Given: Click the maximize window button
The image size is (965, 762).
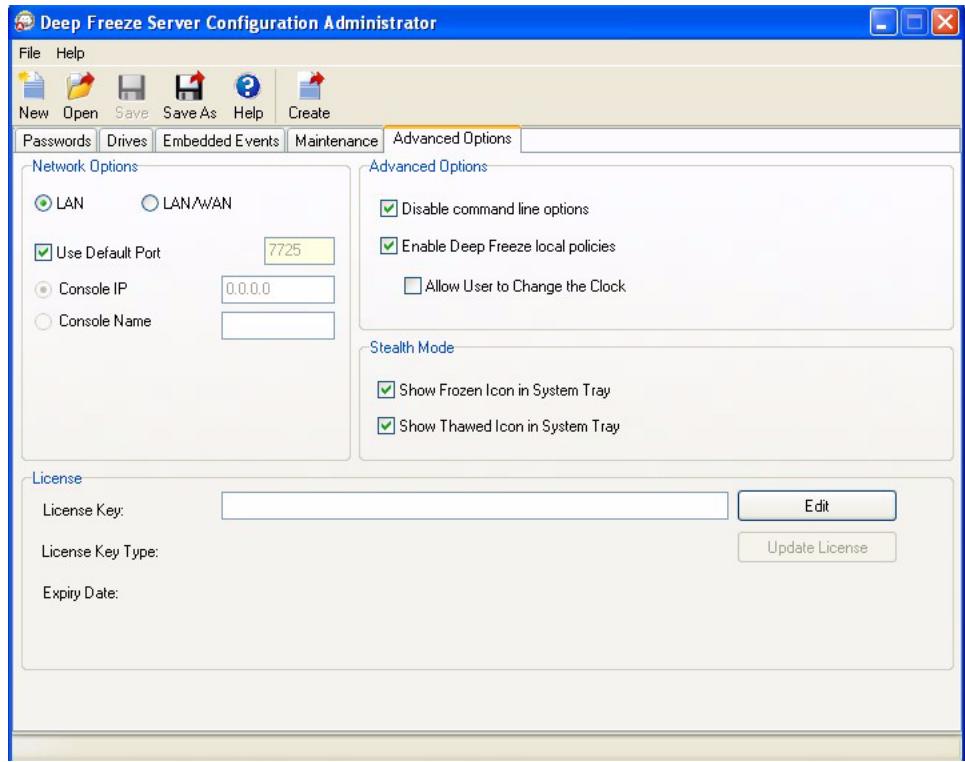Looking at the screenshot, I should pos(914,23).
